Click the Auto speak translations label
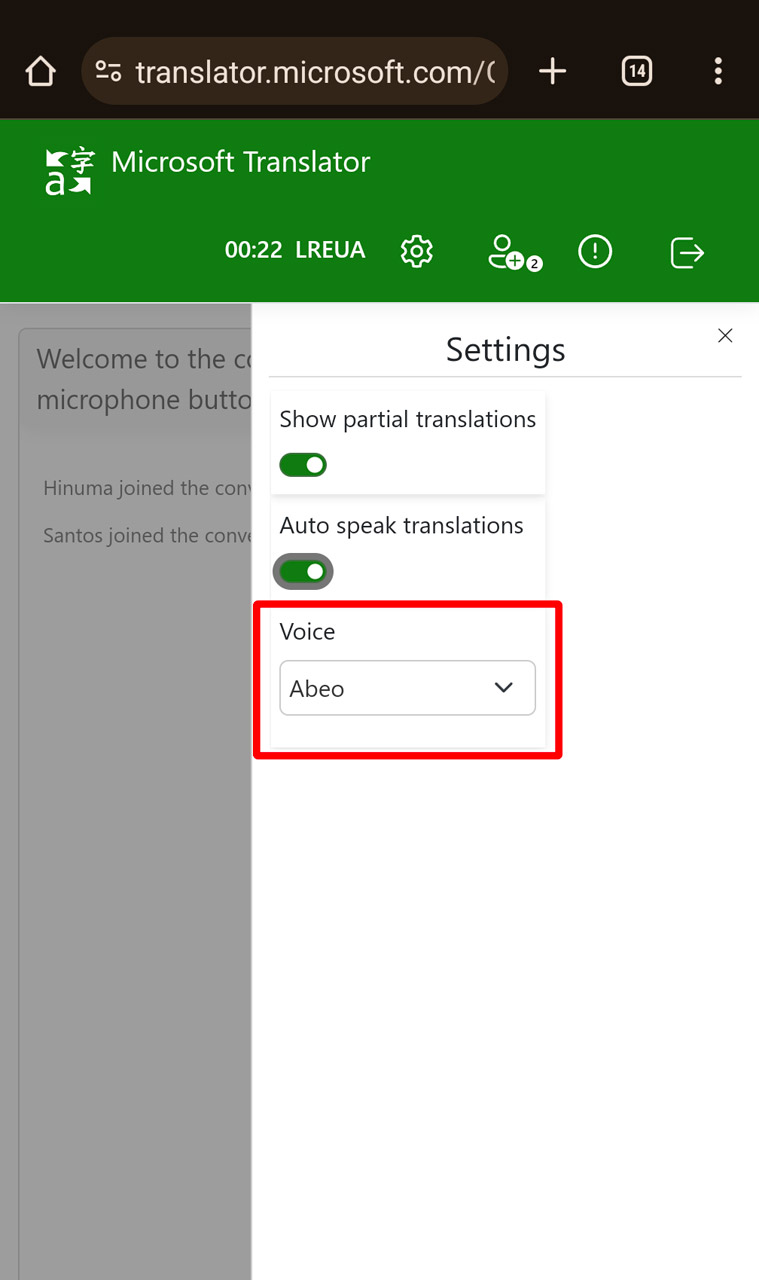759x1280 pixels. [x=402, y=525]
